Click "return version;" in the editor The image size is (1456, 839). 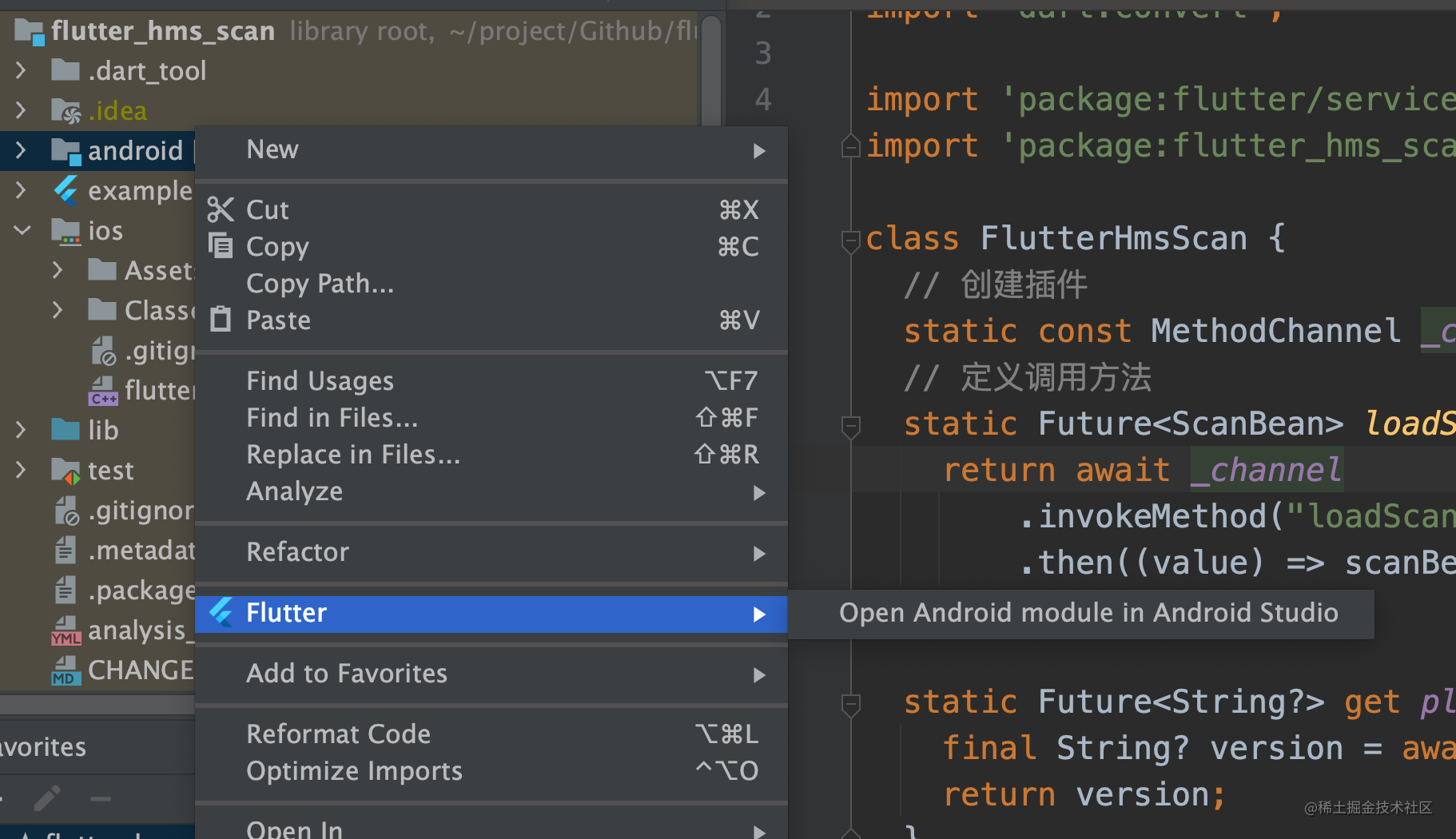[x=1084, y=794]
